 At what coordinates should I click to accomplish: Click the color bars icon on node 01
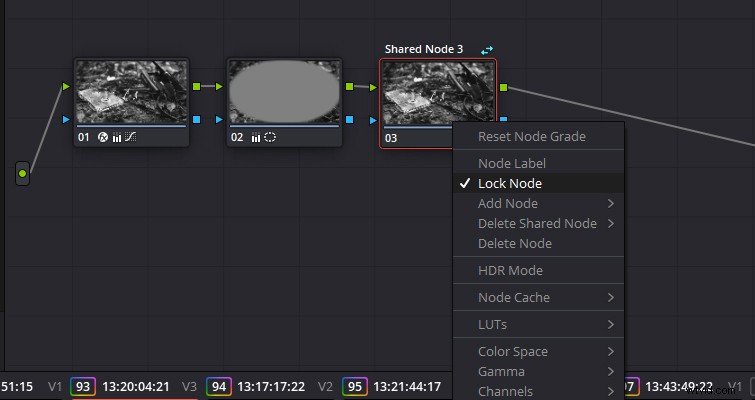click(x=117, y=138)
